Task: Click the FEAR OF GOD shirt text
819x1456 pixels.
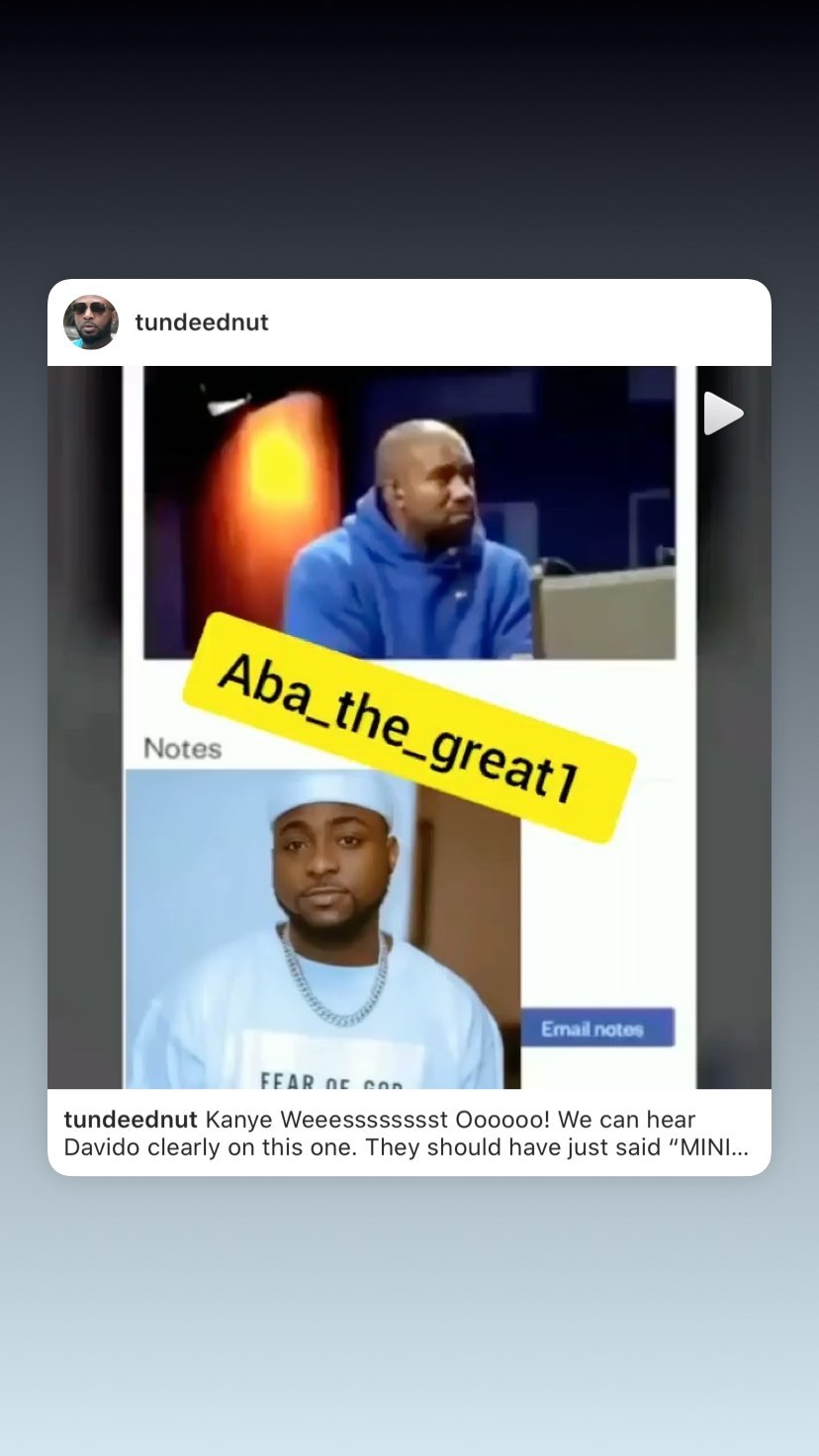Action: 331,1081
